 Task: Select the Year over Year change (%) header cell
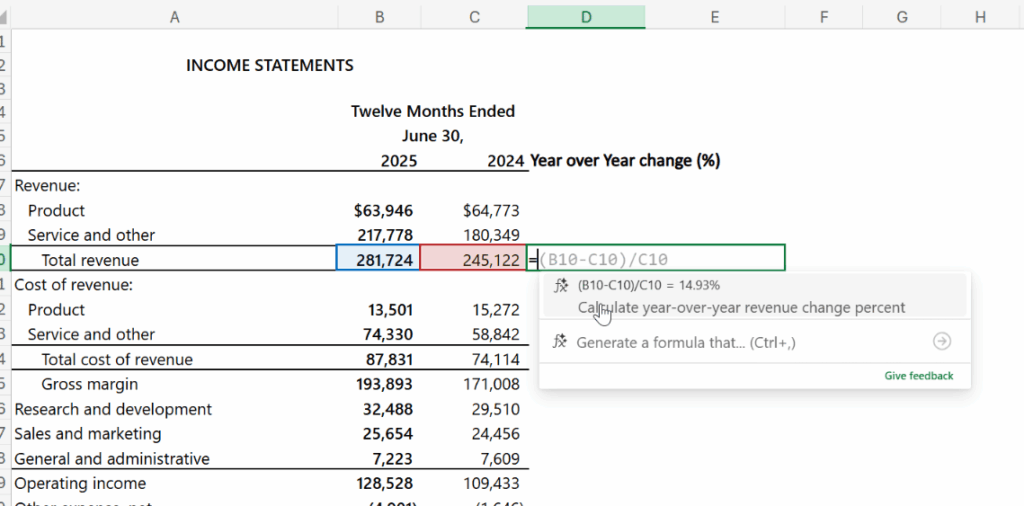click(x=625, y=161)
